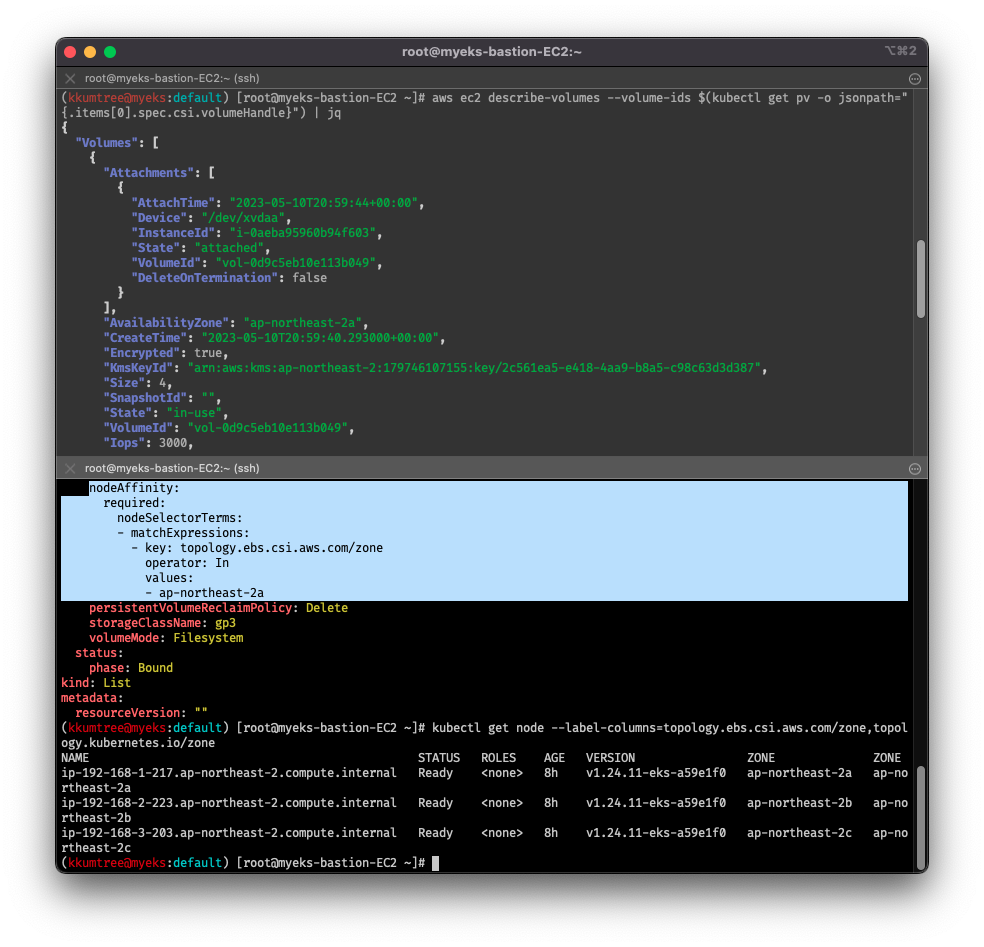Click the persistentVolumeReclaimPolicy: Delete line
The width and height of the screenshot is (984, 947).
[218, 609]
